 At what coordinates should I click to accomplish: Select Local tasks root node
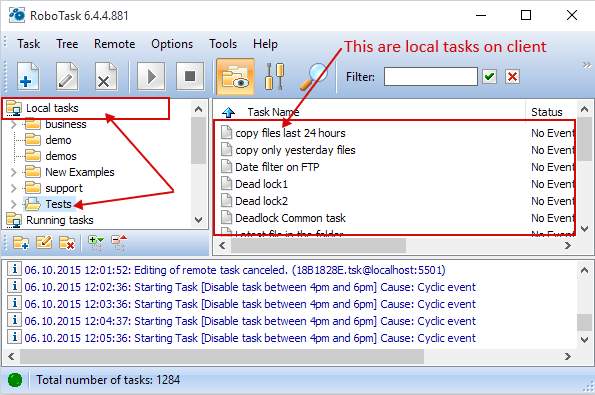(x=52, y=108)
